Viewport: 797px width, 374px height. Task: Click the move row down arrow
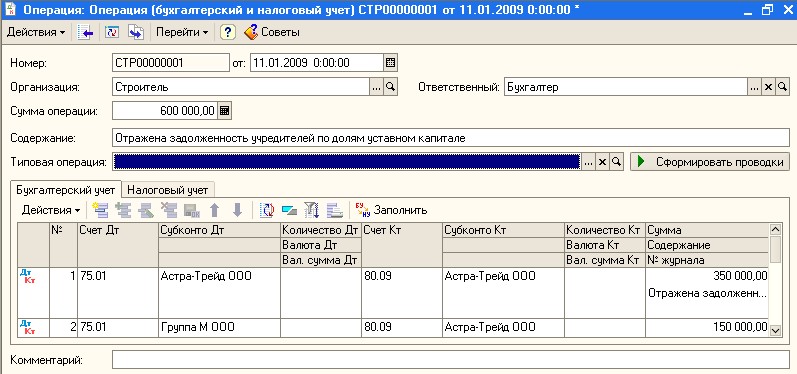[x=237, y=210]
